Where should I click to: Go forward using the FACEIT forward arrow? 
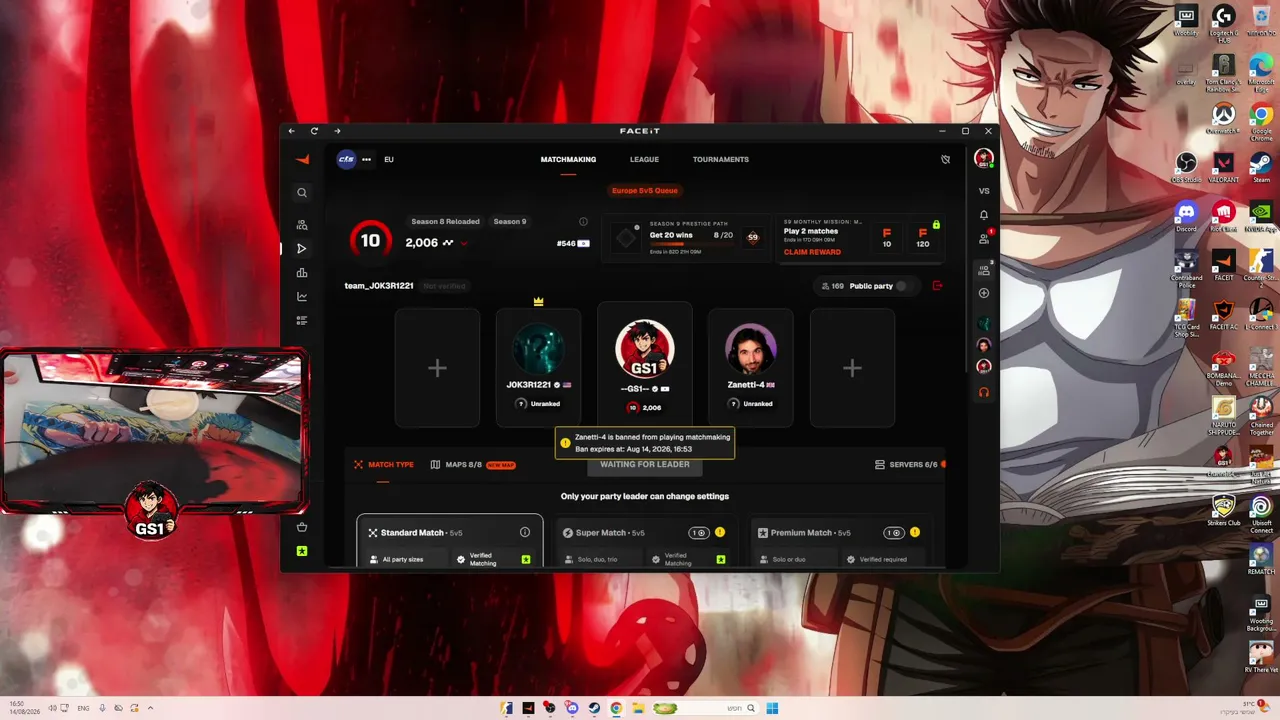(337, 131)
